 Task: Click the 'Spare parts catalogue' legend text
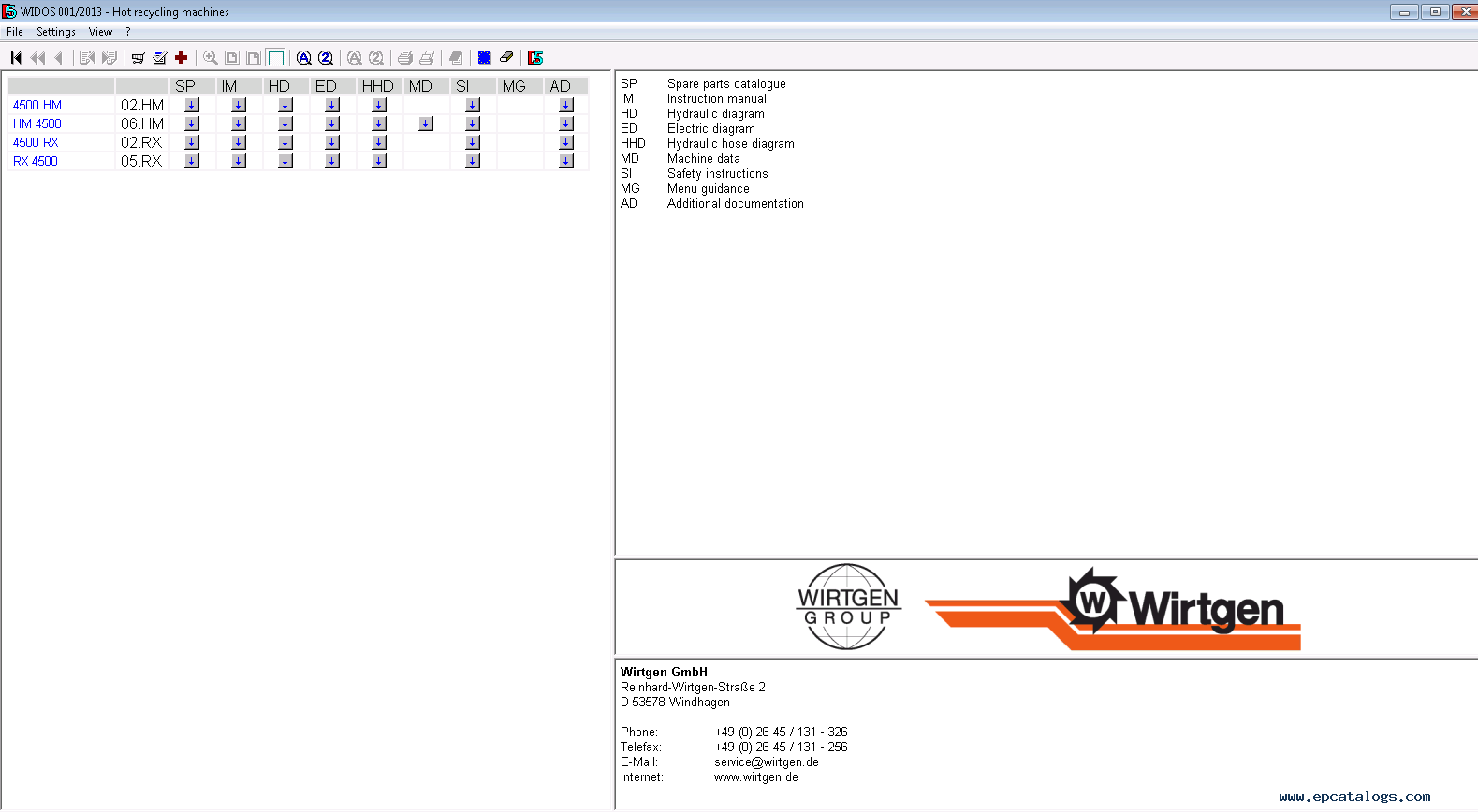(x=726, y=84)
